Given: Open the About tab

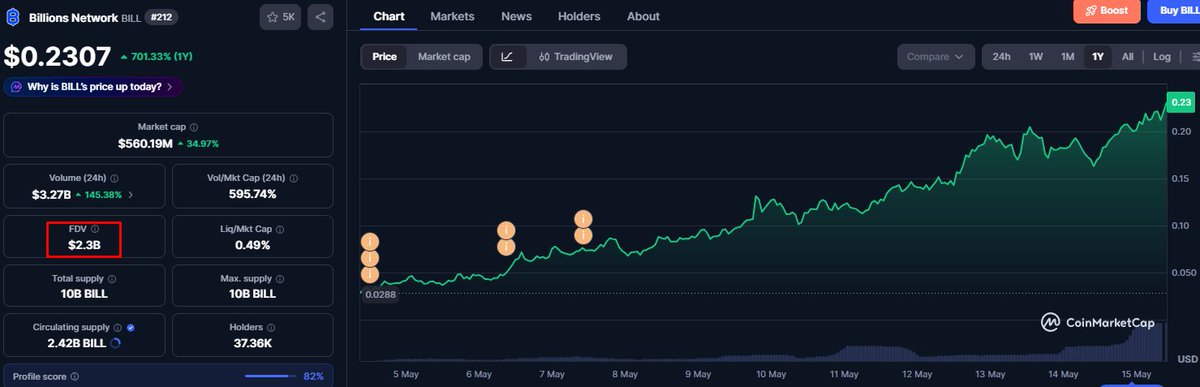Looking at the screenshot, I should 643,16.
